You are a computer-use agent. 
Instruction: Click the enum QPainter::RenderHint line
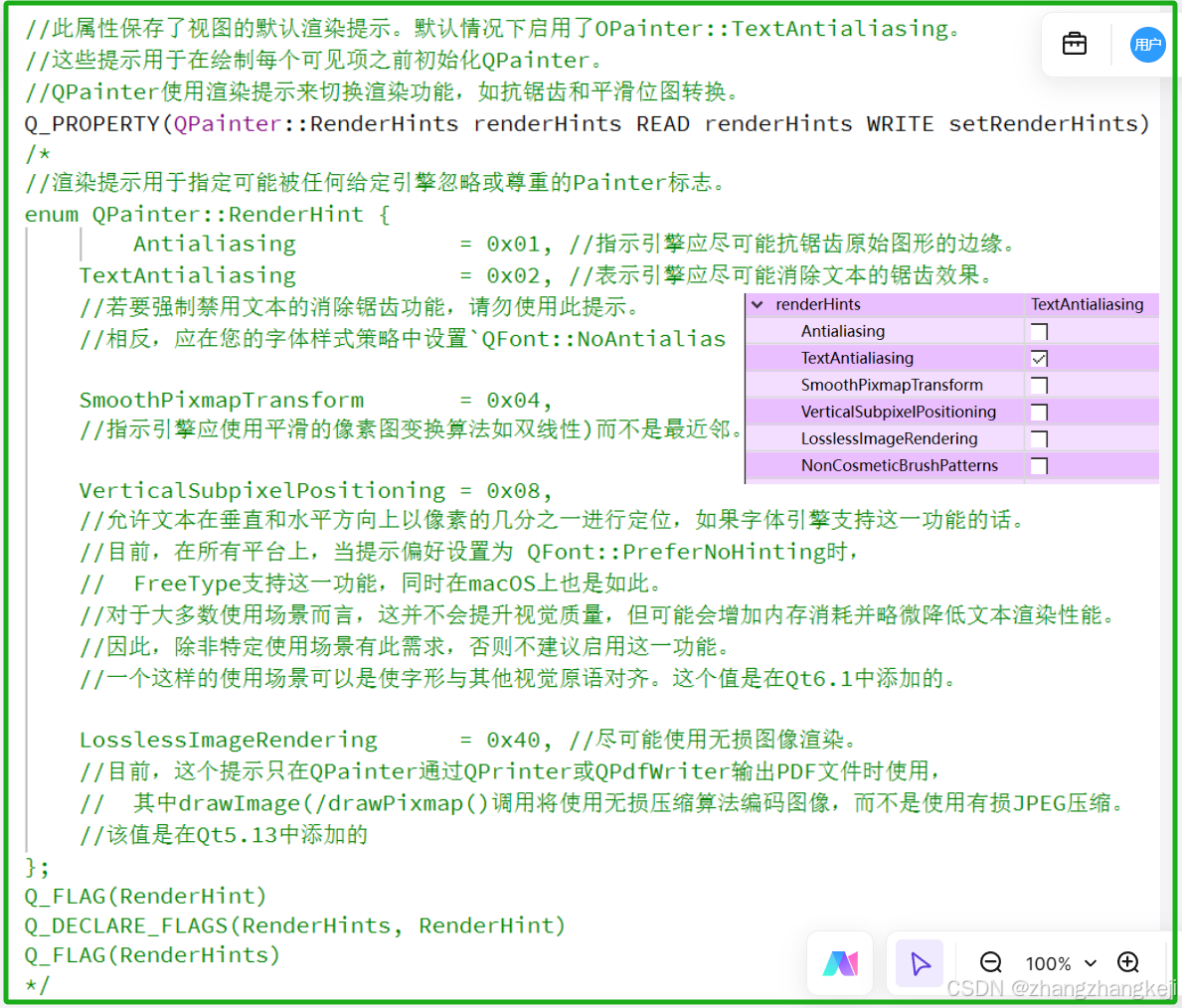click(x=208, y=215)
